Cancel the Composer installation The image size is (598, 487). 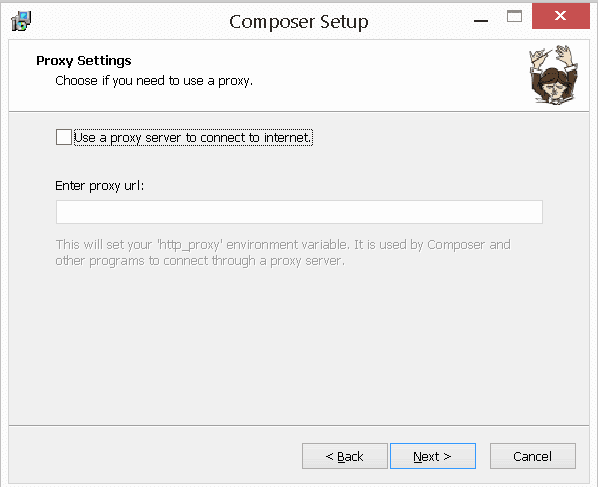(533, 456)
